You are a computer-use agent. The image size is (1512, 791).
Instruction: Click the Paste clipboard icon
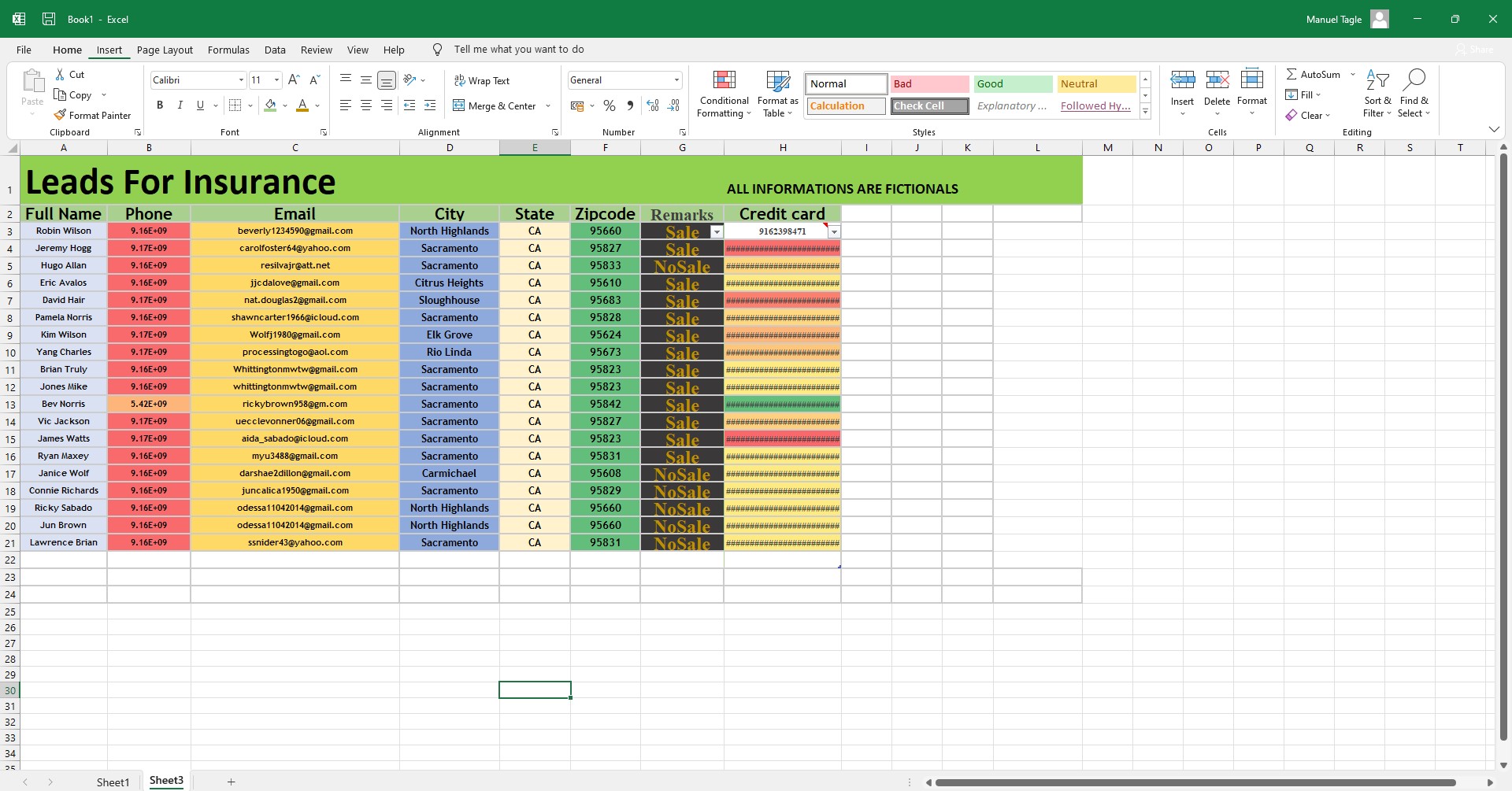click(32, 81)
